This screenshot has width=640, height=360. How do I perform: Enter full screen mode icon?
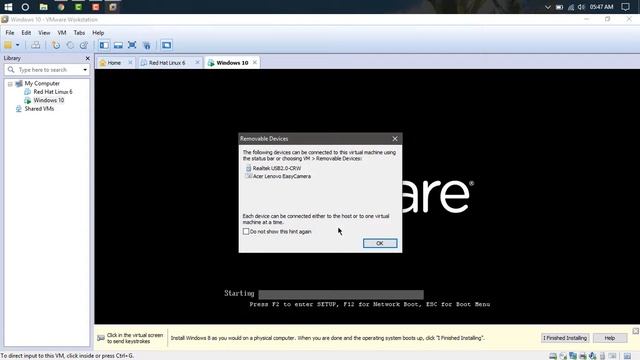point(132,45)
